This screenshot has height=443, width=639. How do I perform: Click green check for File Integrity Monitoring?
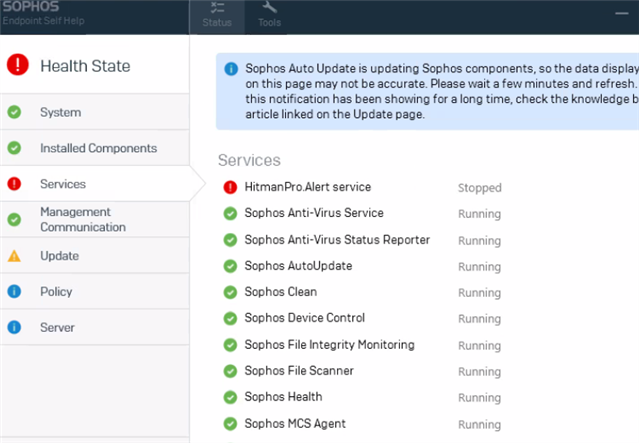[x=230, y=345]
